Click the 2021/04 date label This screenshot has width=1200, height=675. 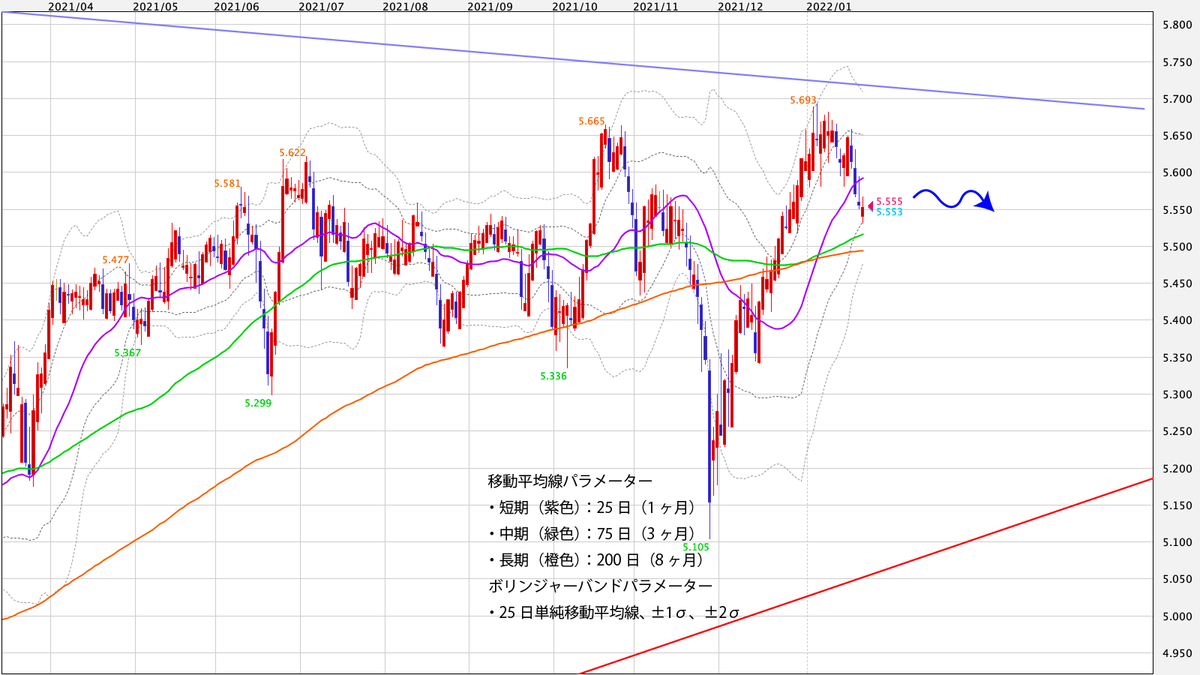pos(70,6)
